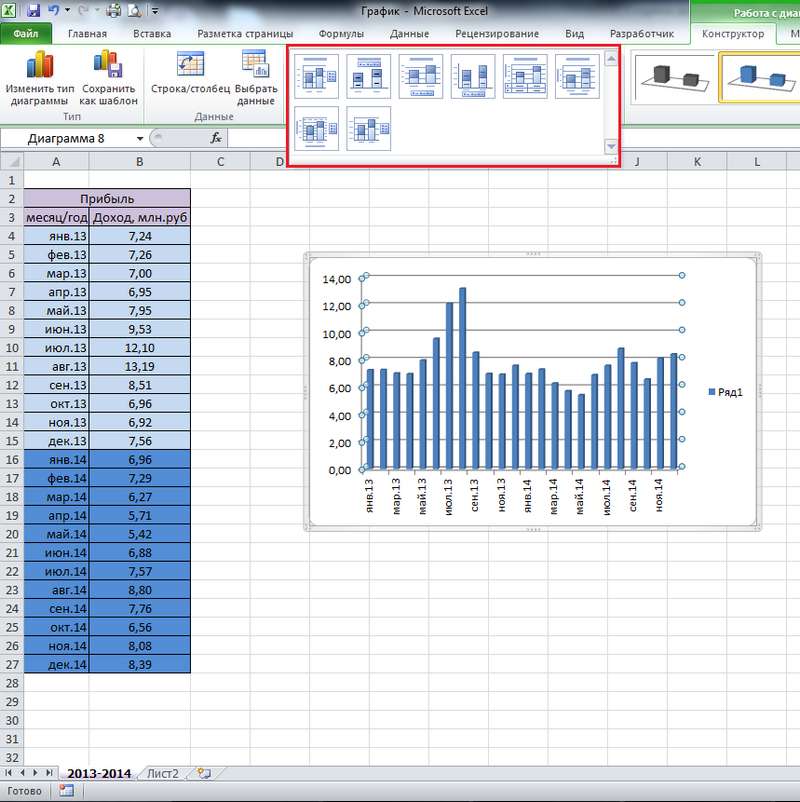Apply chart layout 5 thumbnail

pyautogui.click(x=525, y=77)
